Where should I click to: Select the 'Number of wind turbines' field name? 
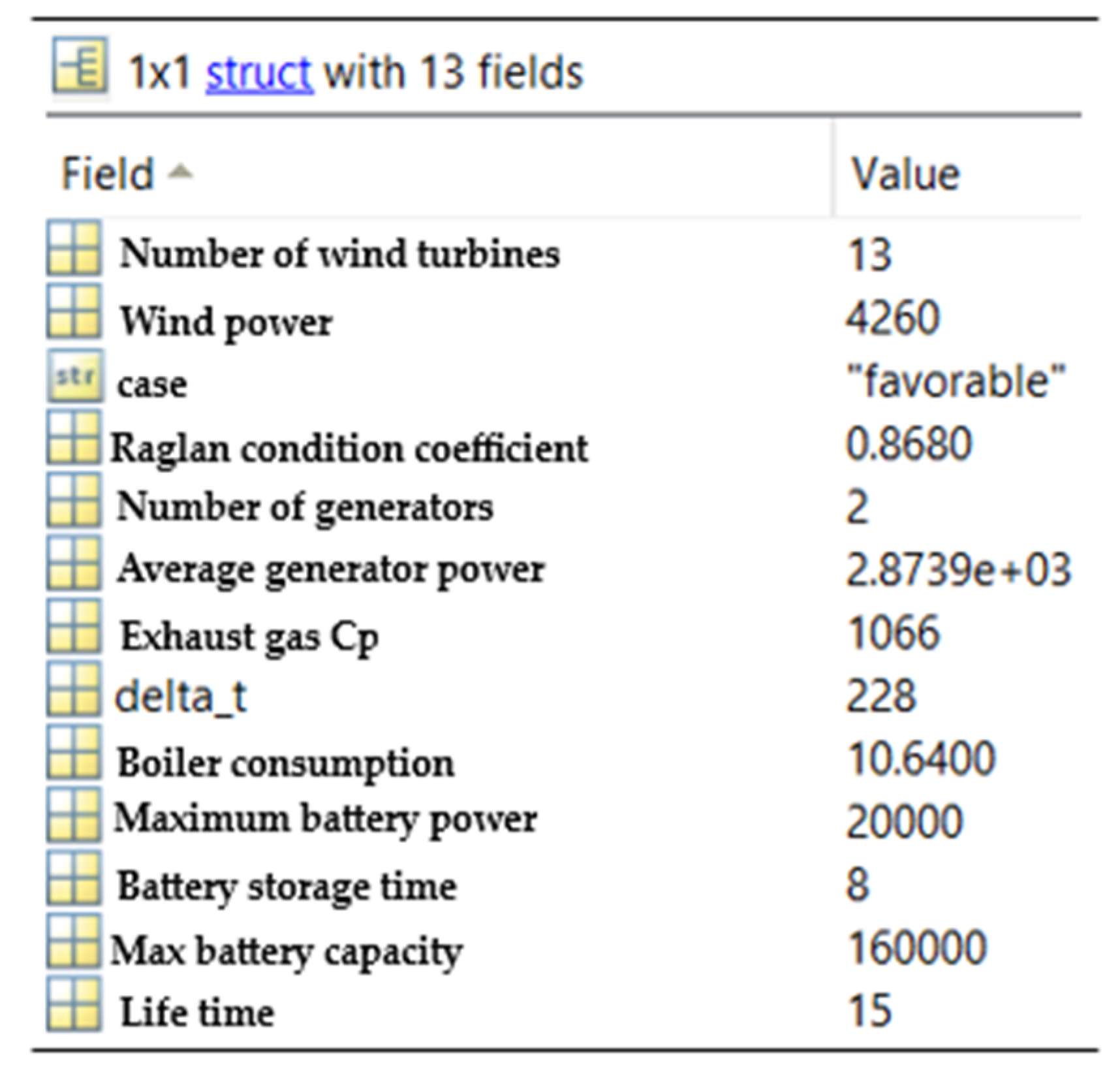click(340, 253)
